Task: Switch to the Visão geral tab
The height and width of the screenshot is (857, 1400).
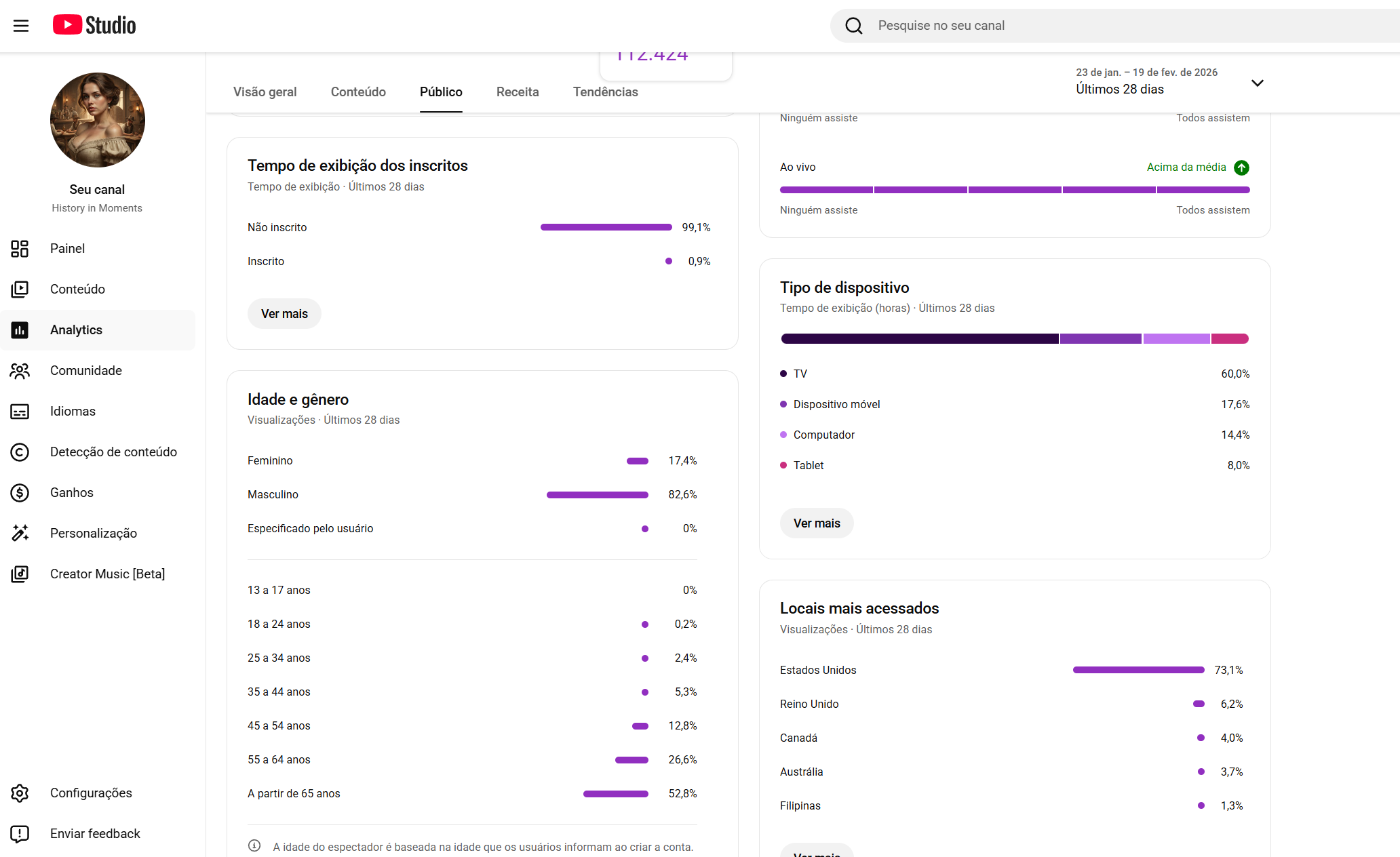Action: [265, 92]
